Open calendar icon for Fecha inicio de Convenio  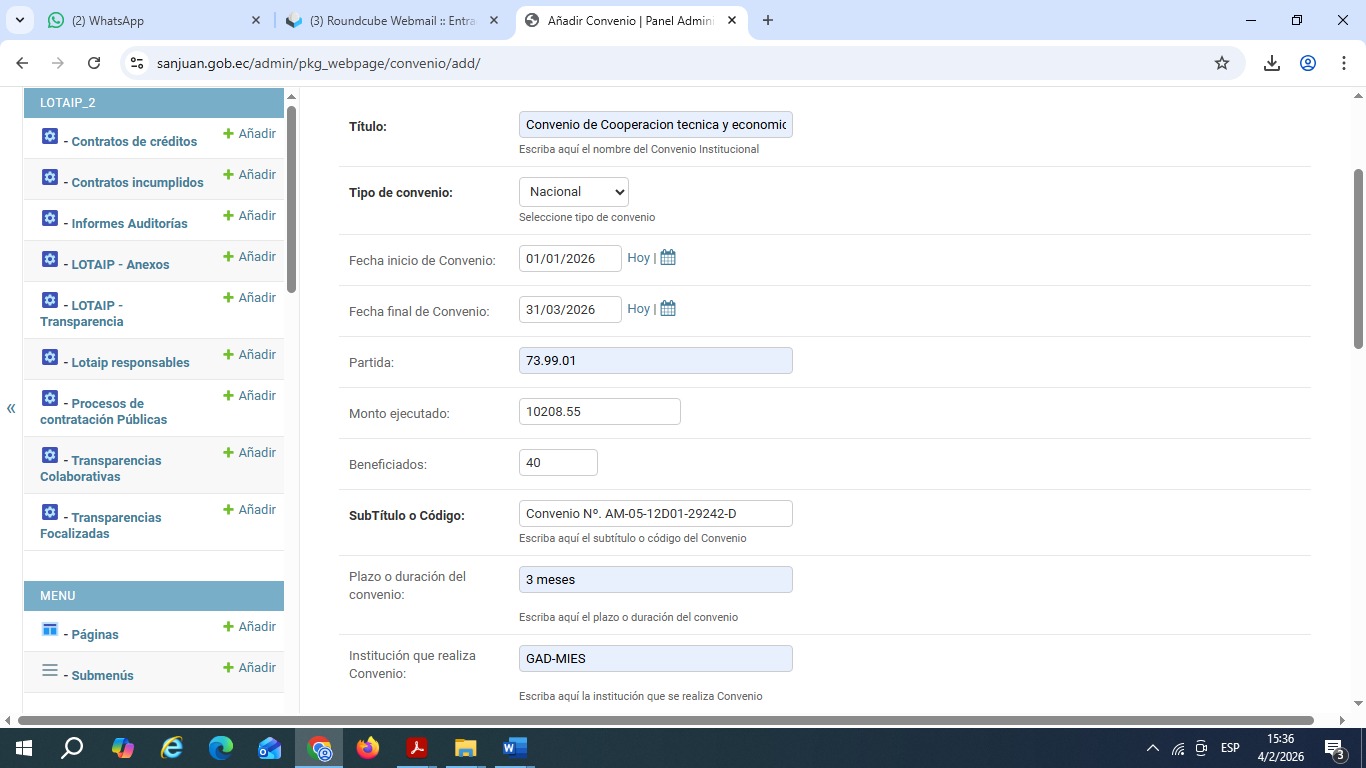pos(668,258)
